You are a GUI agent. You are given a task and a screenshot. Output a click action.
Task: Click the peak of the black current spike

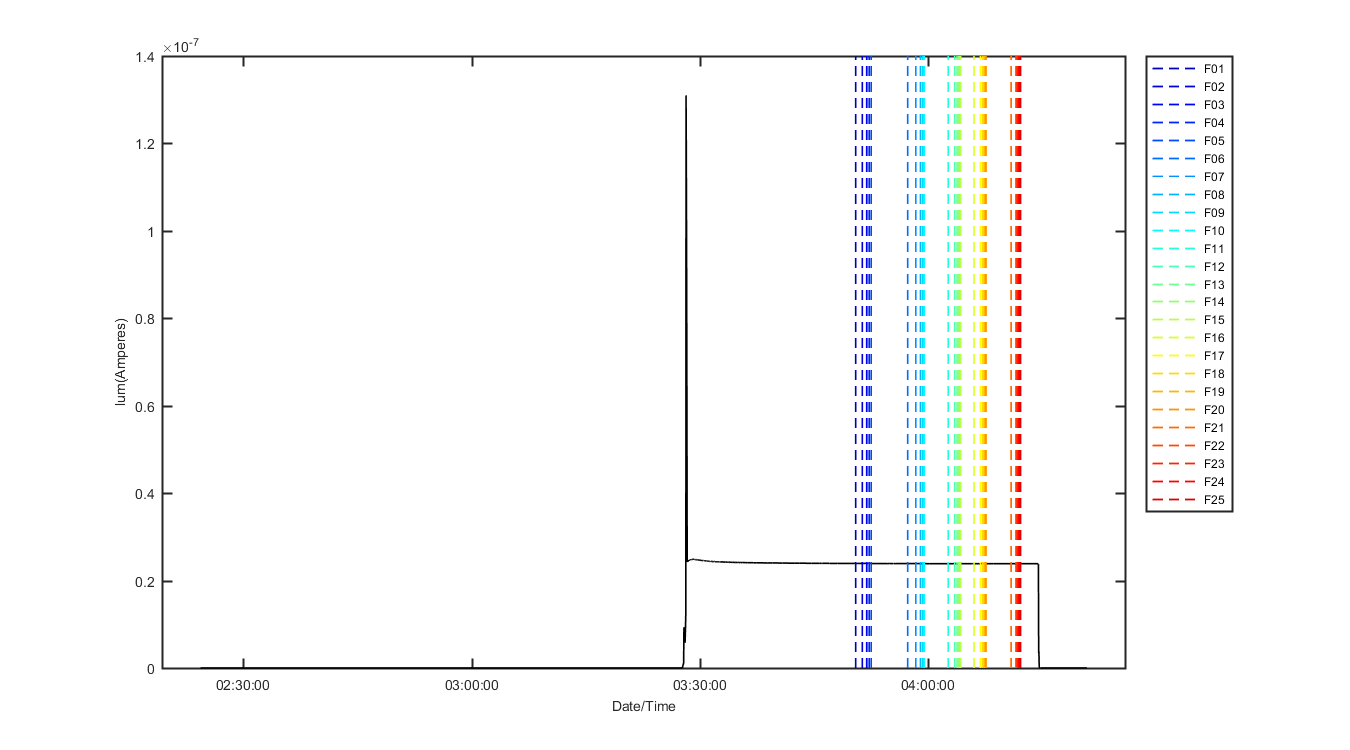click(686, 97)
